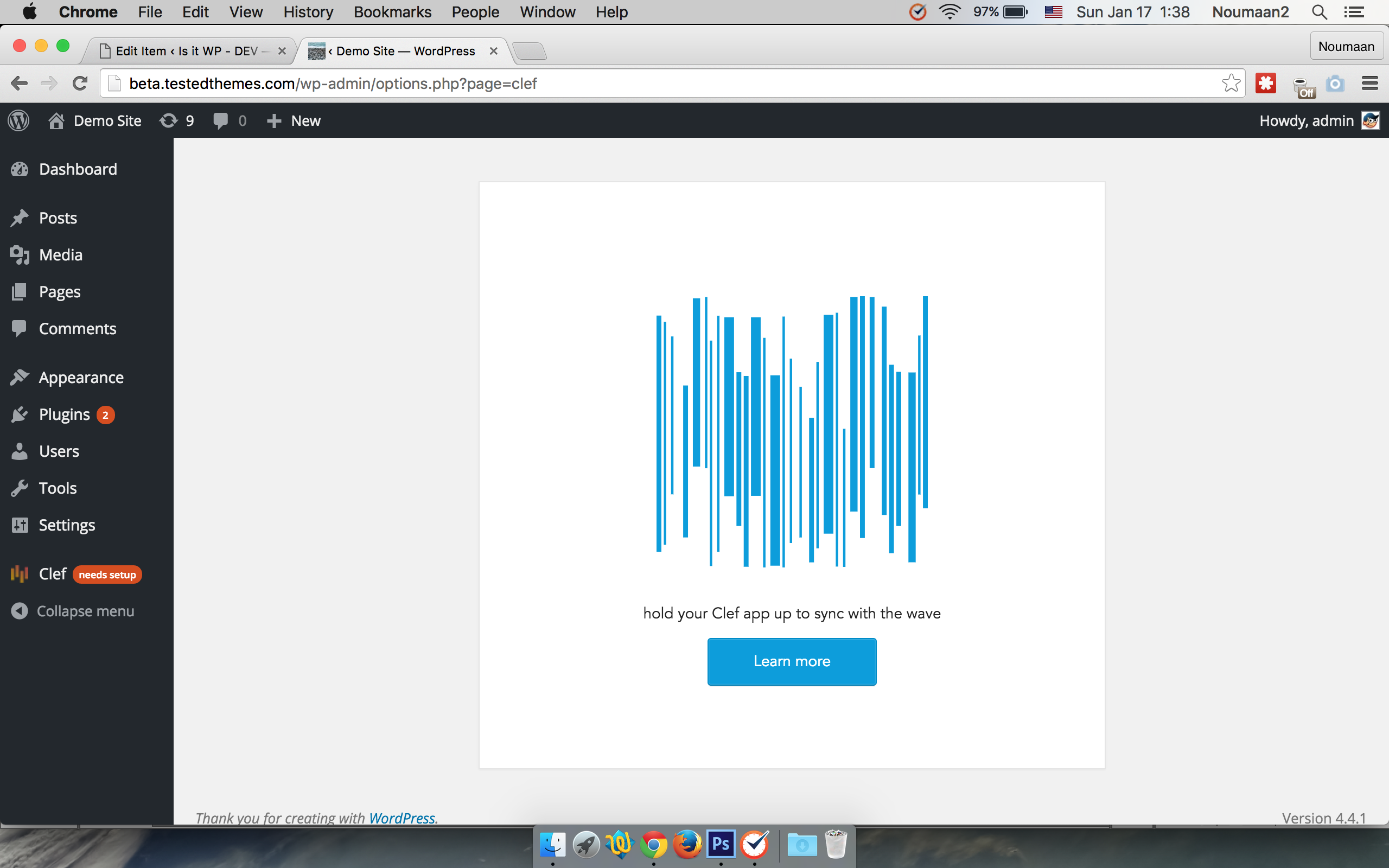Follow the WordPress footer link
Image resolution: width=1389 pixels, height=868 pixels.
[402, 818]
